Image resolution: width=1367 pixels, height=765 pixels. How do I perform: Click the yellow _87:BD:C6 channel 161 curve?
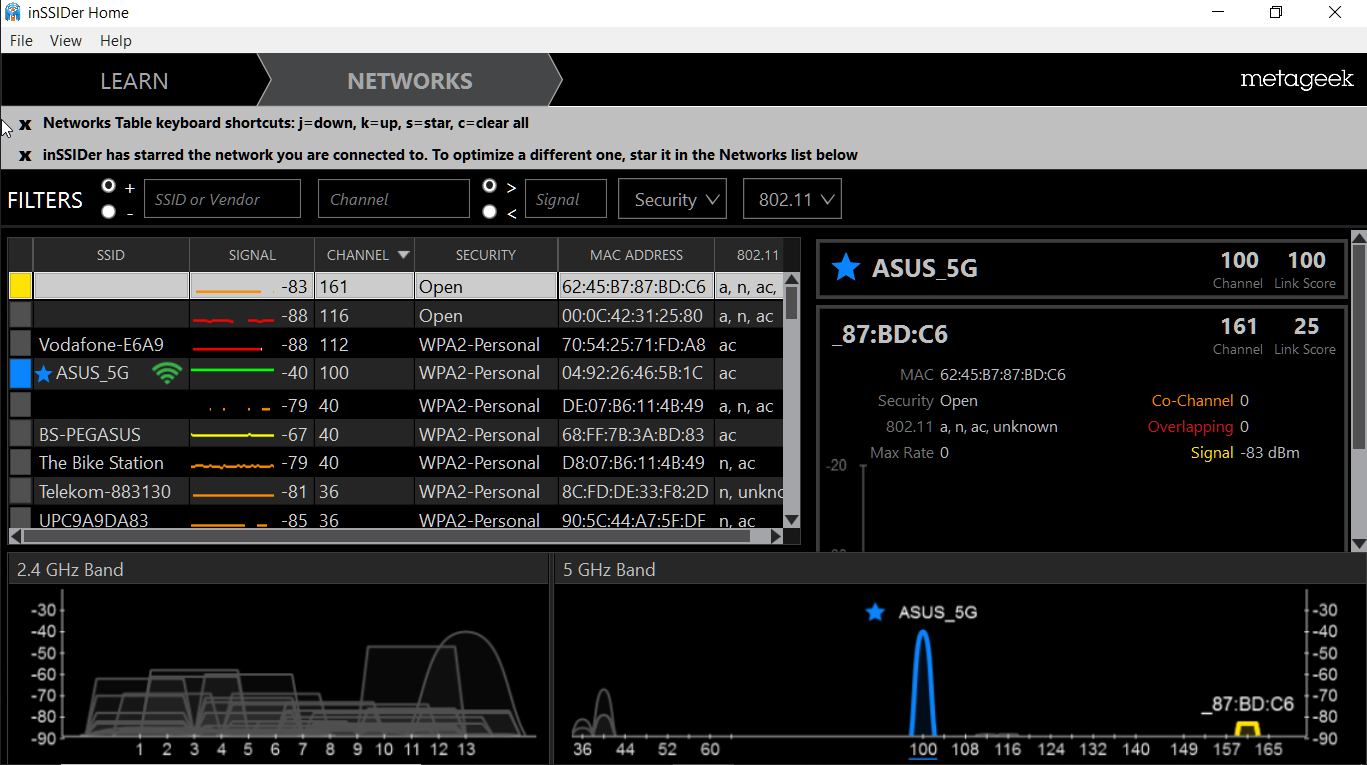tap(1246, 729)
